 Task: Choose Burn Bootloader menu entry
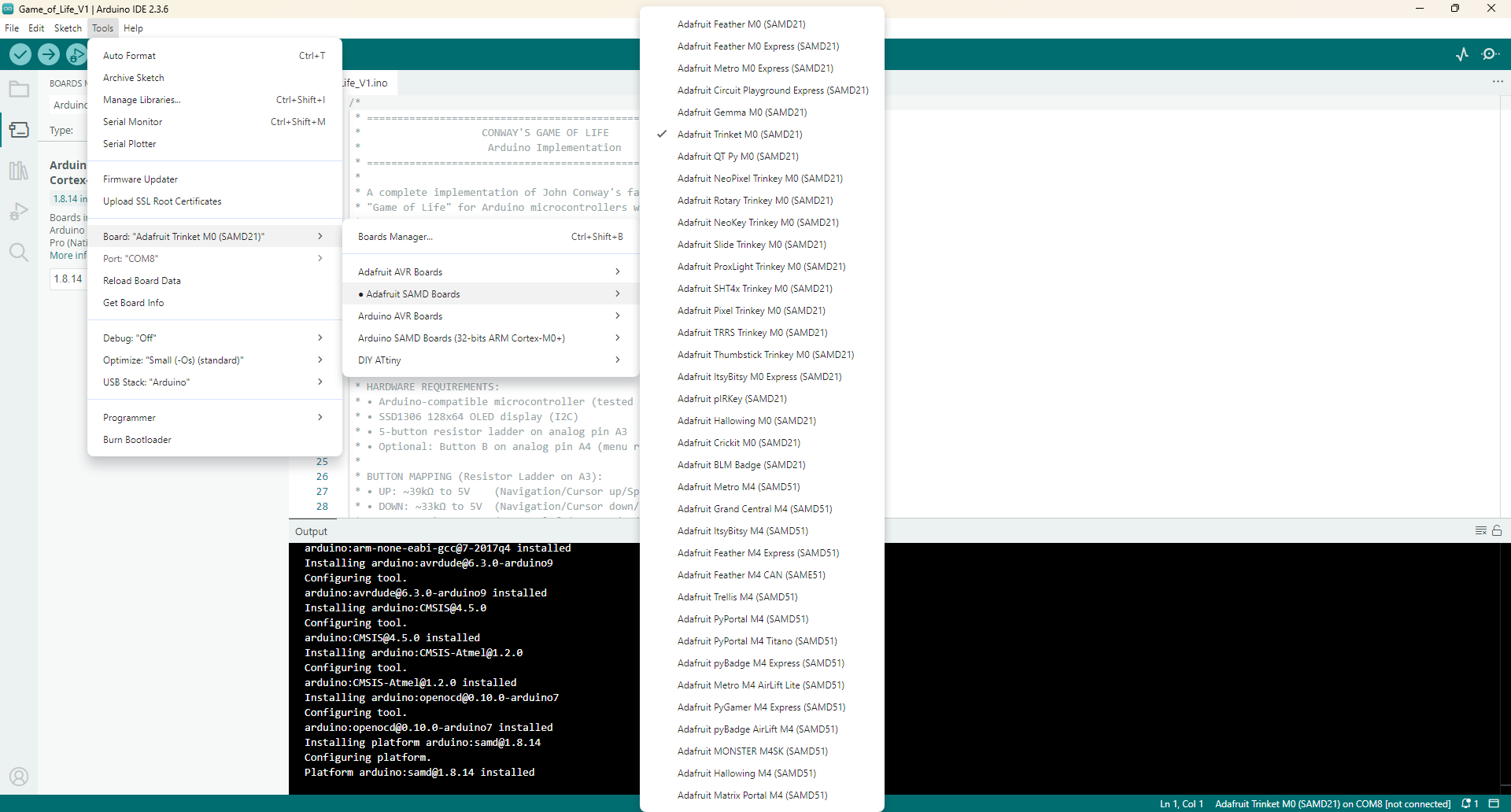click(214, 440)
